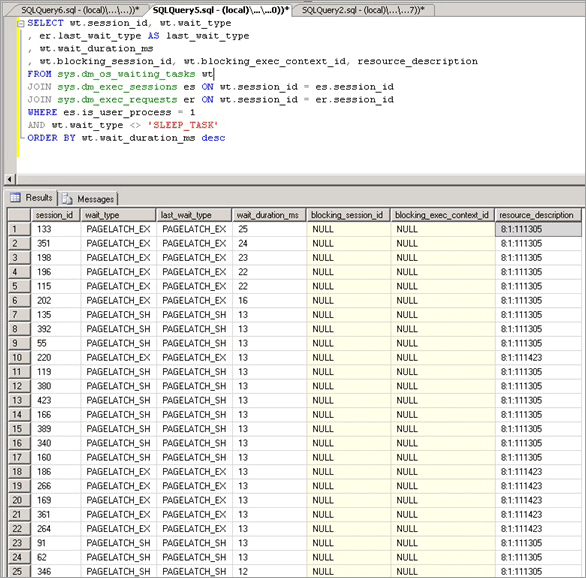Click the wait_type column header
Viewport: 586px width, 578px height.
[x=118, y=215]
